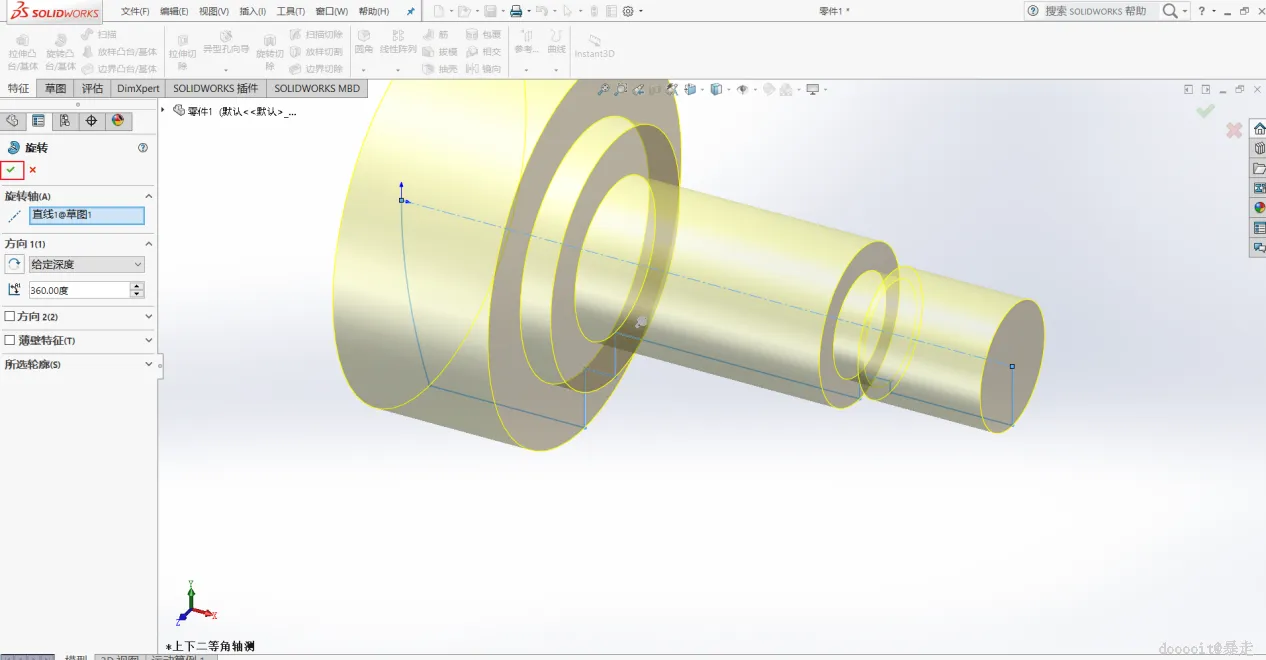Click the search magnifier icon
This screenshot has height=660, width=1266.
(1169, 11)
